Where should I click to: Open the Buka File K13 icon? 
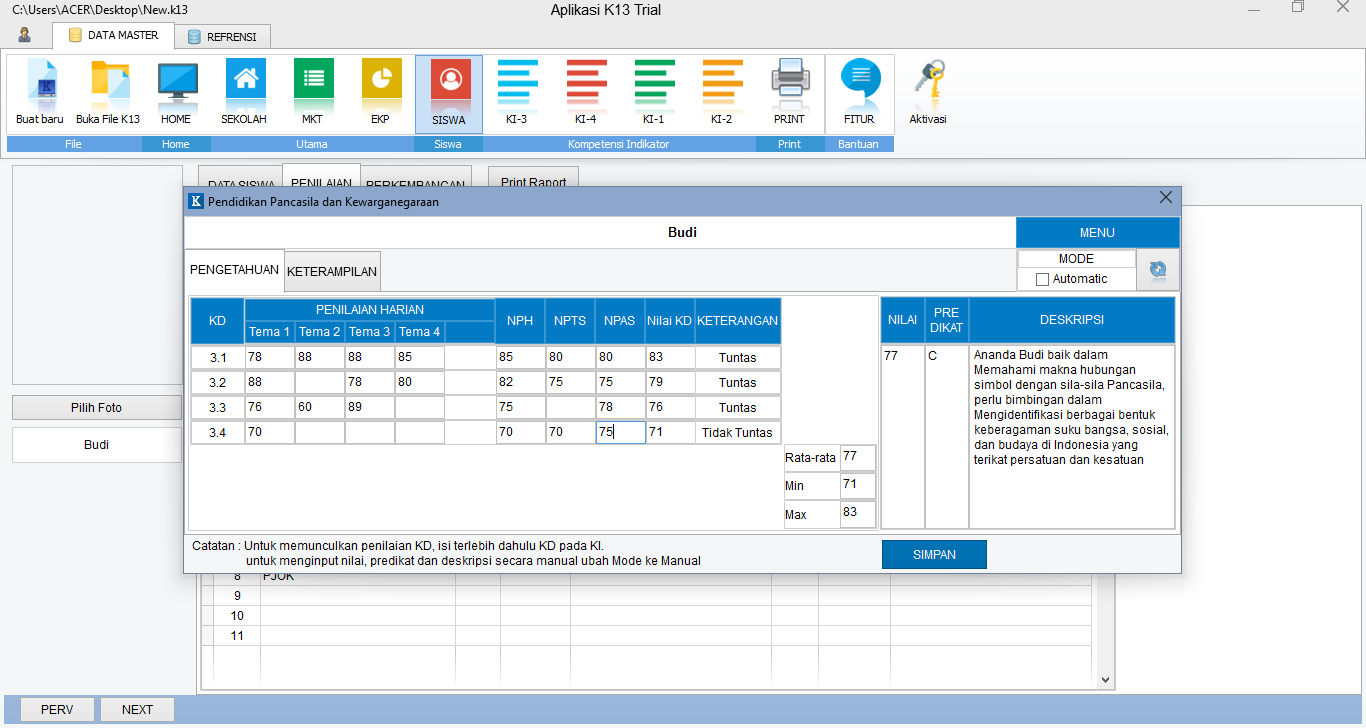click(x=107, y=90)
